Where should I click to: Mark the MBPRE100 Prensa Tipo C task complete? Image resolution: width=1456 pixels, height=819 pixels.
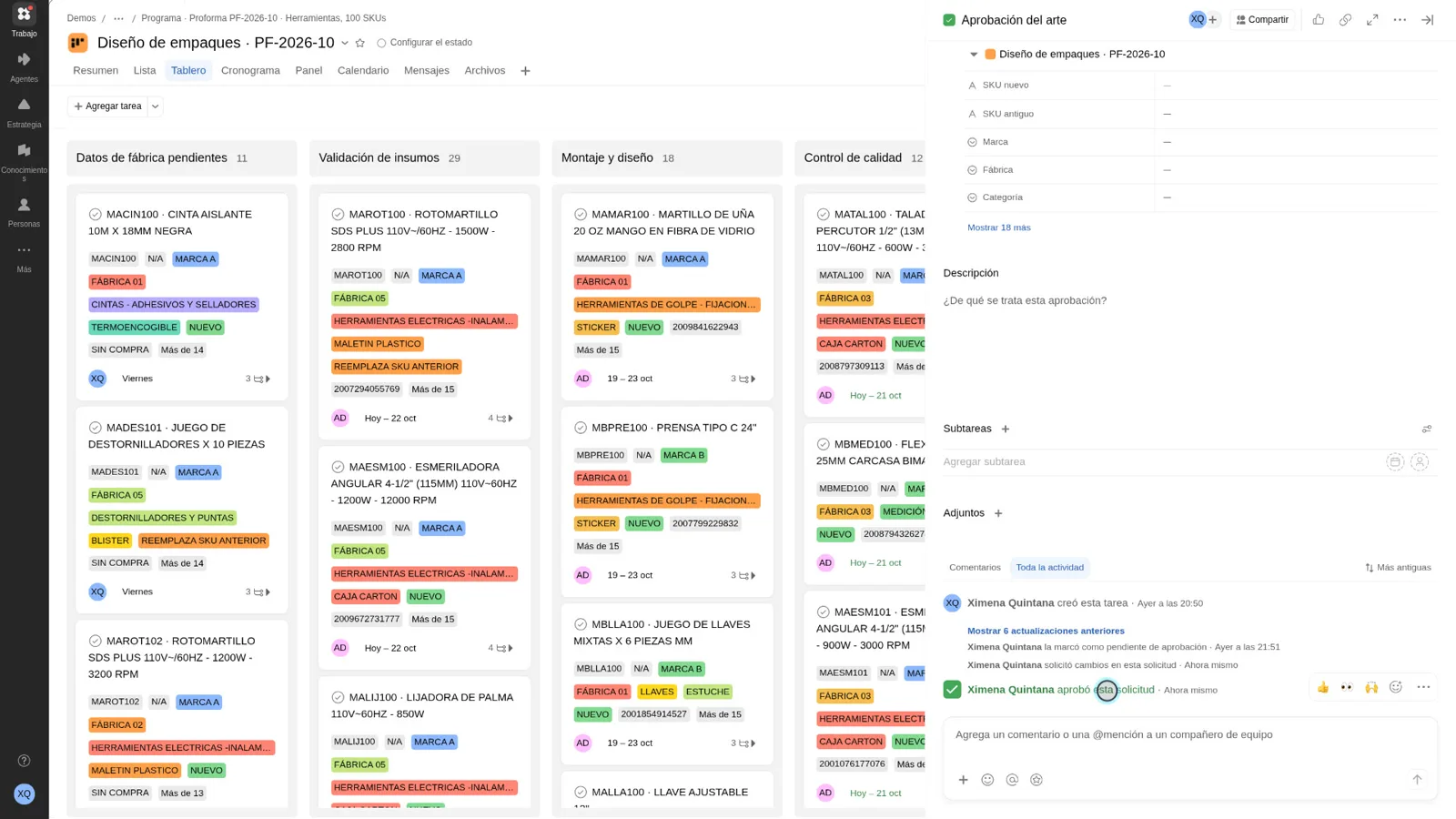coord(581,428)
